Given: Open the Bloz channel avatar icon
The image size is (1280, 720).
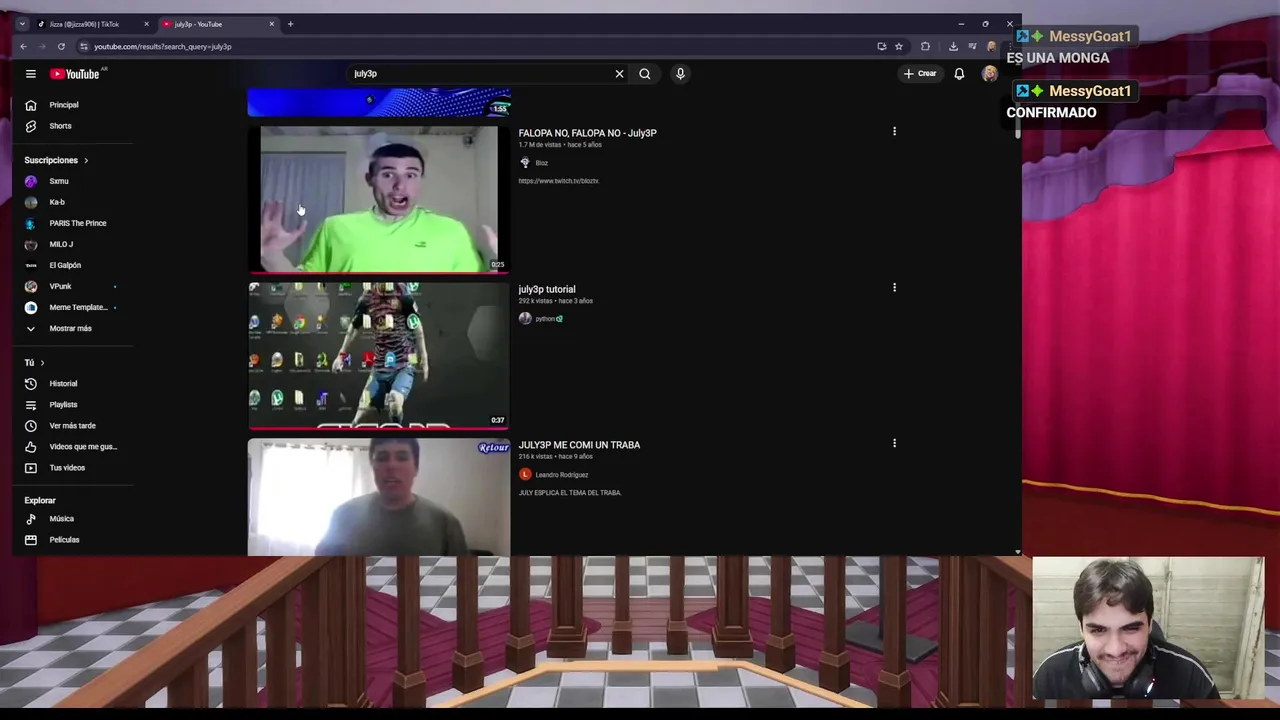Looking at the screenshot, I should 525,163.
